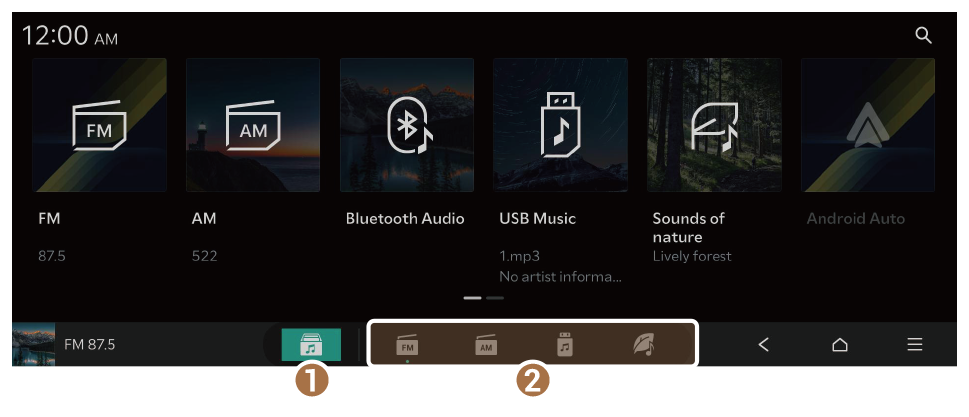This screenshot has height=417, width=969.
Task: Click the now-playing album thumbnail
Action: click(x=33, y=344)
